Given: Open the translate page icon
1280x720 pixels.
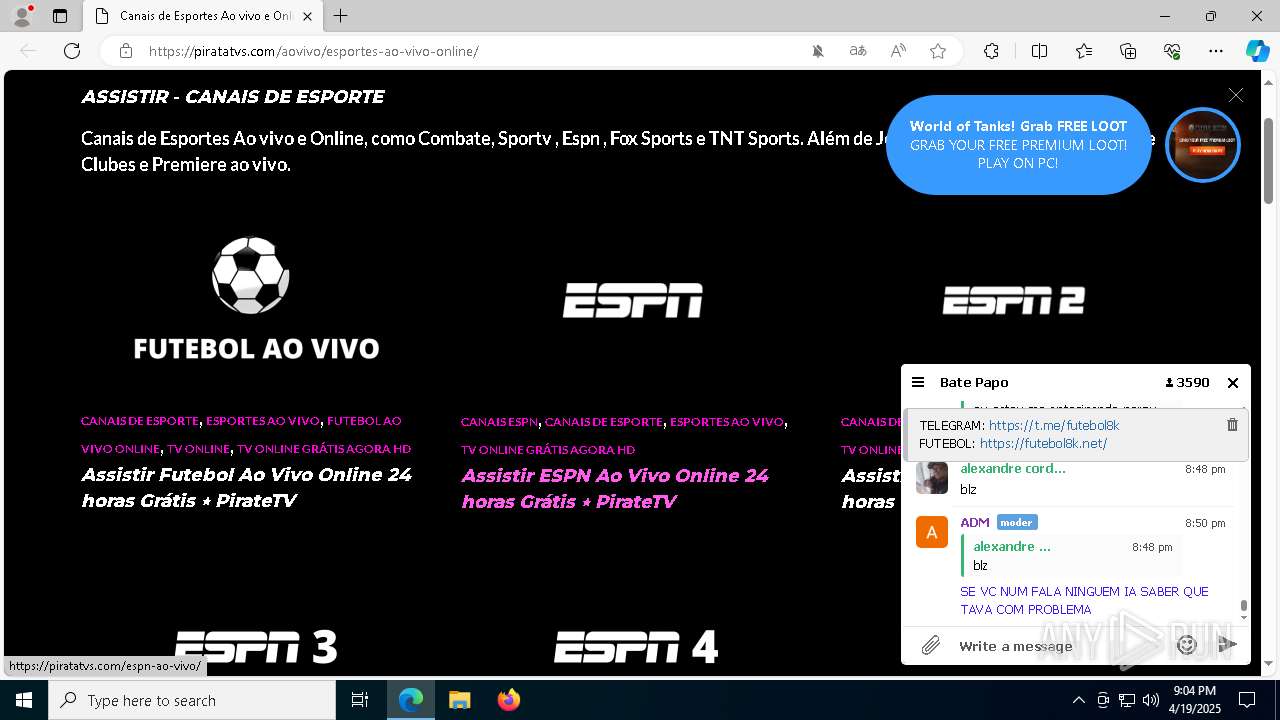Looking at the screenshot, I should click(858, 51).
